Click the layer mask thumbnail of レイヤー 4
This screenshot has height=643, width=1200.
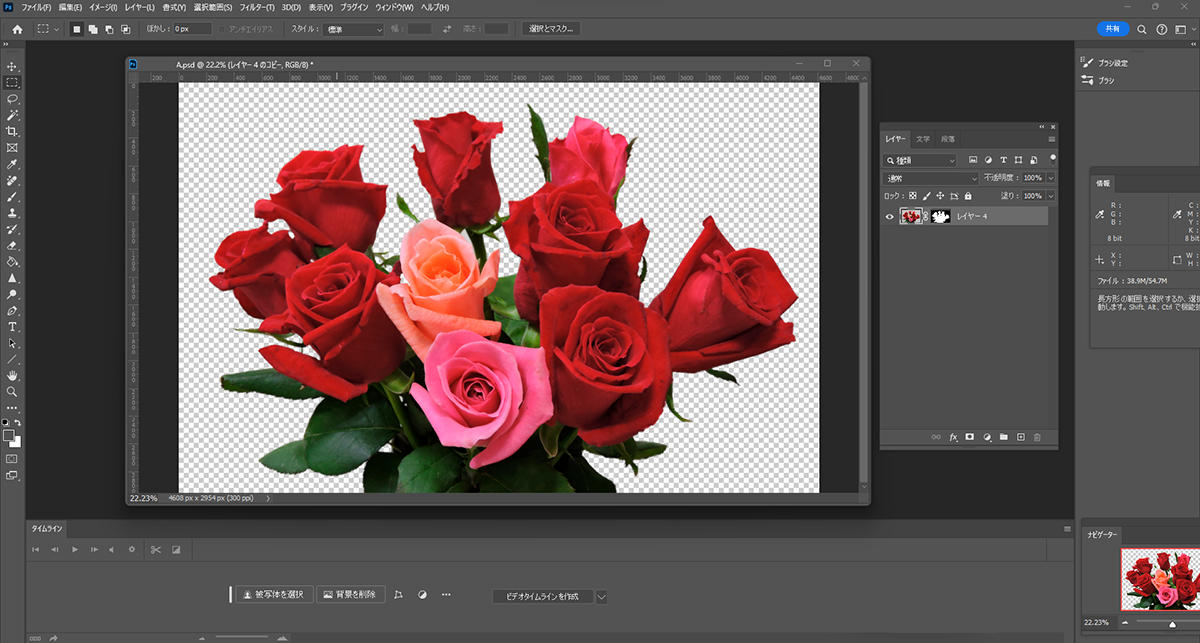(940, 216)
